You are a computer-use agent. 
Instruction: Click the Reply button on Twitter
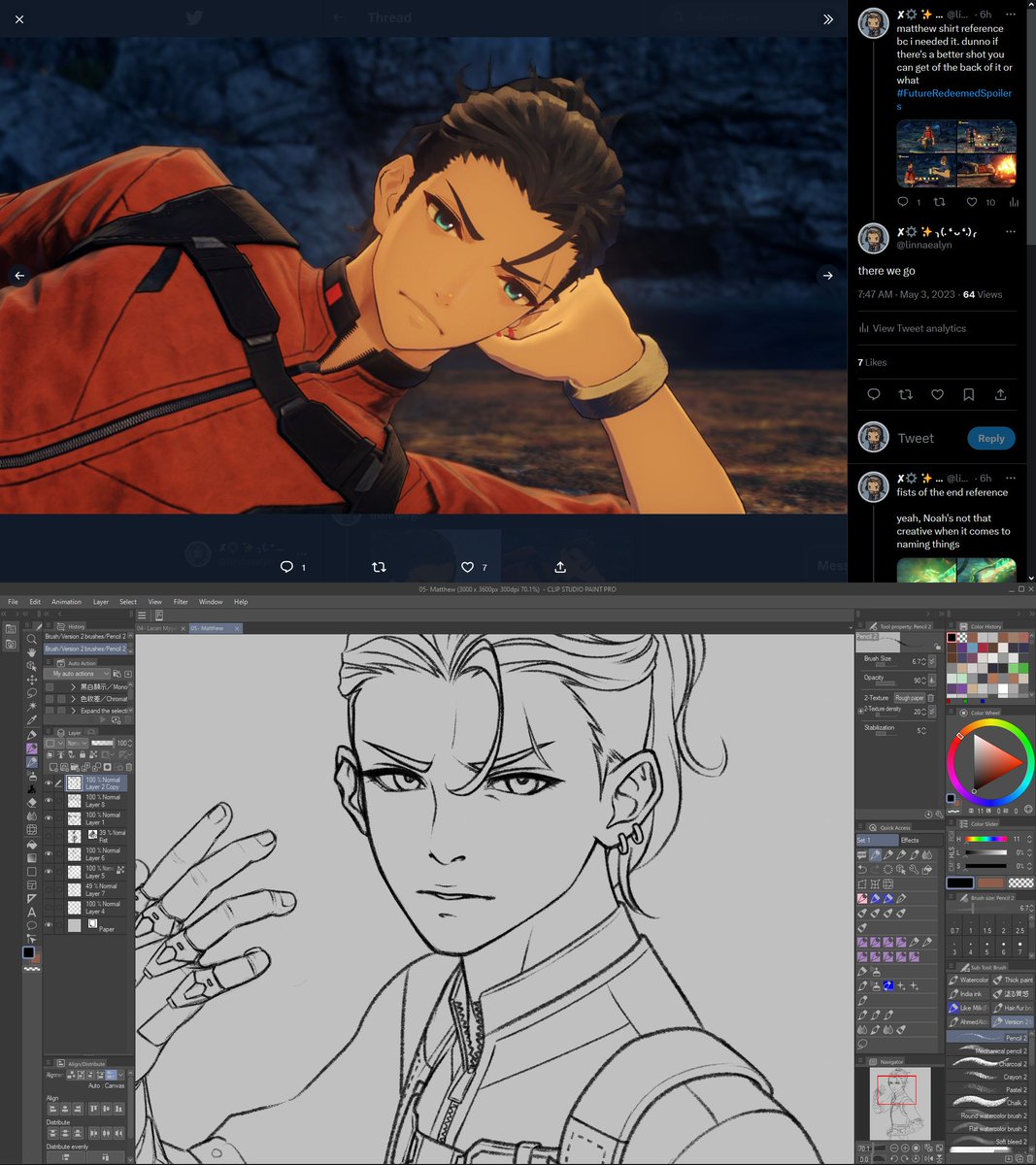tap(990, 438)
